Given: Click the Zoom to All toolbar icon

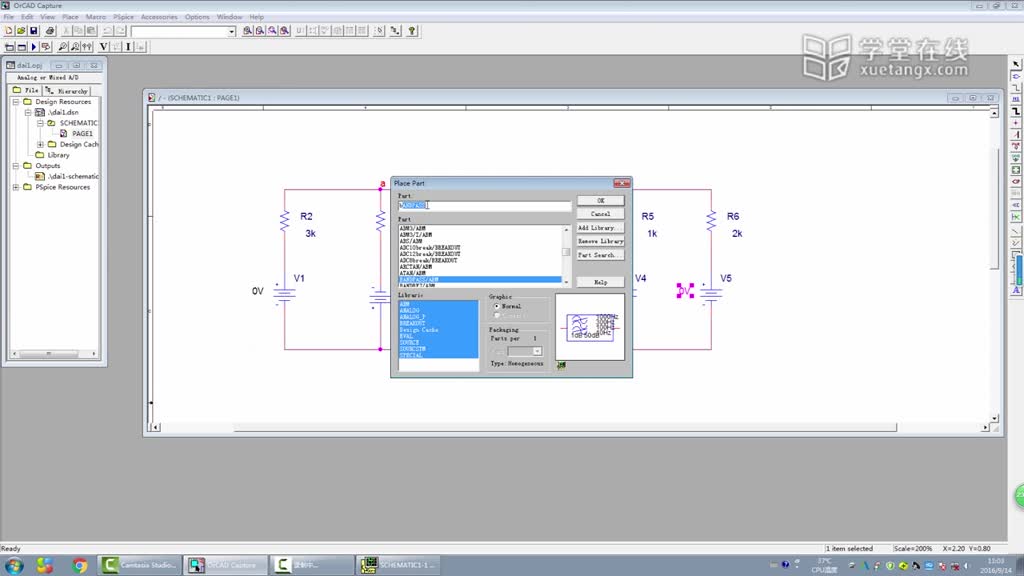Looking at the screenshot, I should click(x=285, y=31).
